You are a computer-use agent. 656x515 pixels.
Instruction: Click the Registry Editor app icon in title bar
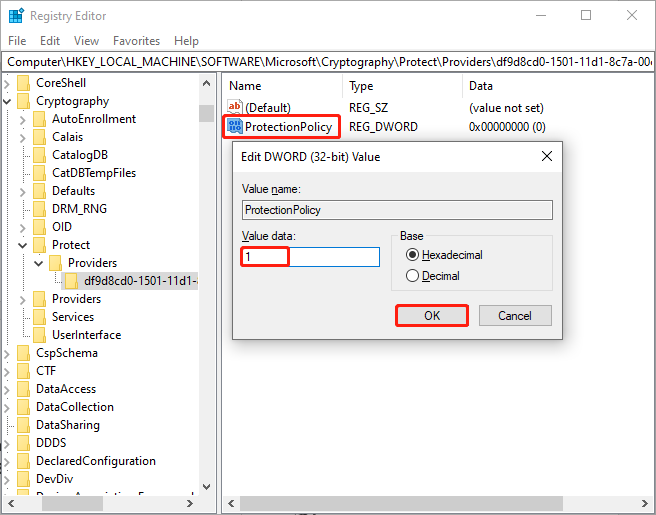16,16
